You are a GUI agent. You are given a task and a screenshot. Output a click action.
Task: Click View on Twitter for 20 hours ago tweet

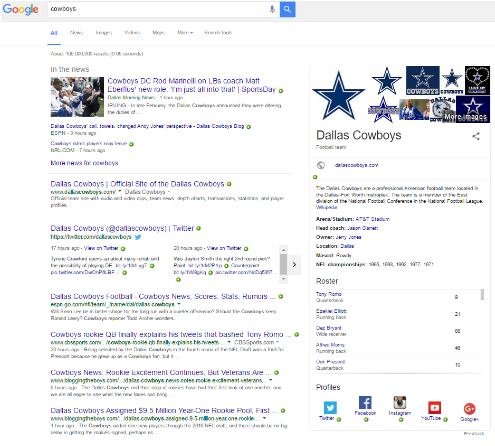[x=224, y=248]
